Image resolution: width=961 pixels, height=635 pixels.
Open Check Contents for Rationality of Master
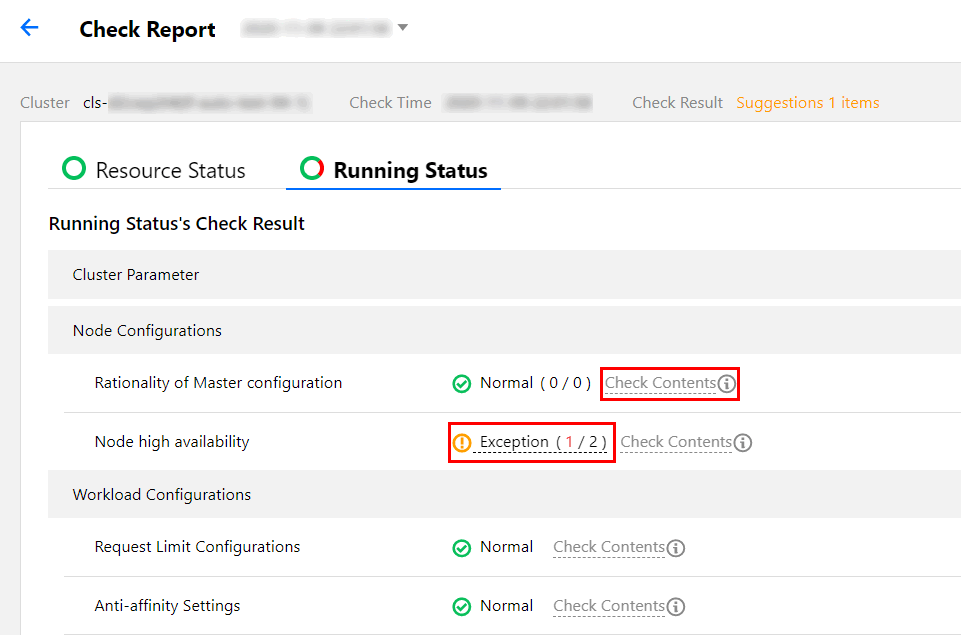[x=660, y=383]
